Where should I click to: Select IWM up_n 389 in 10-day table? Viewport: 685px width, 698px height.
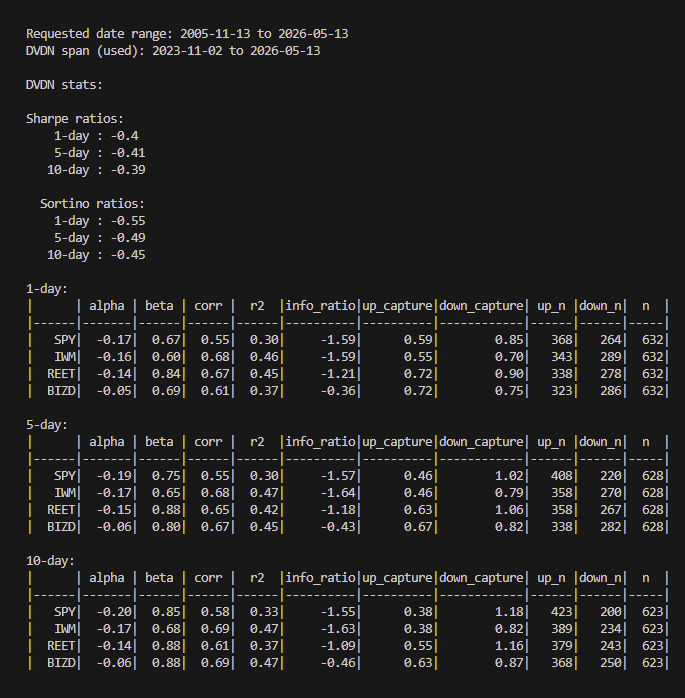point(562,629)
